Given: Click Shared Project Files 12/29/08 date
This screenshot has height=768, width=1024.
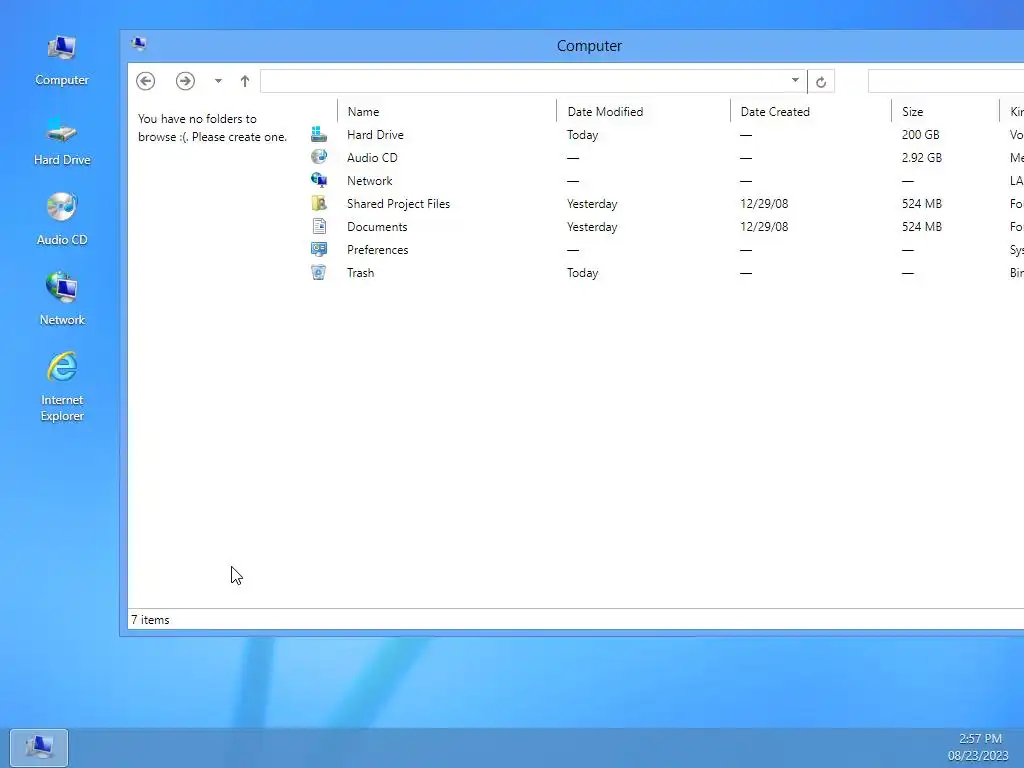Looking at the screenshot, I should (764, 203).
